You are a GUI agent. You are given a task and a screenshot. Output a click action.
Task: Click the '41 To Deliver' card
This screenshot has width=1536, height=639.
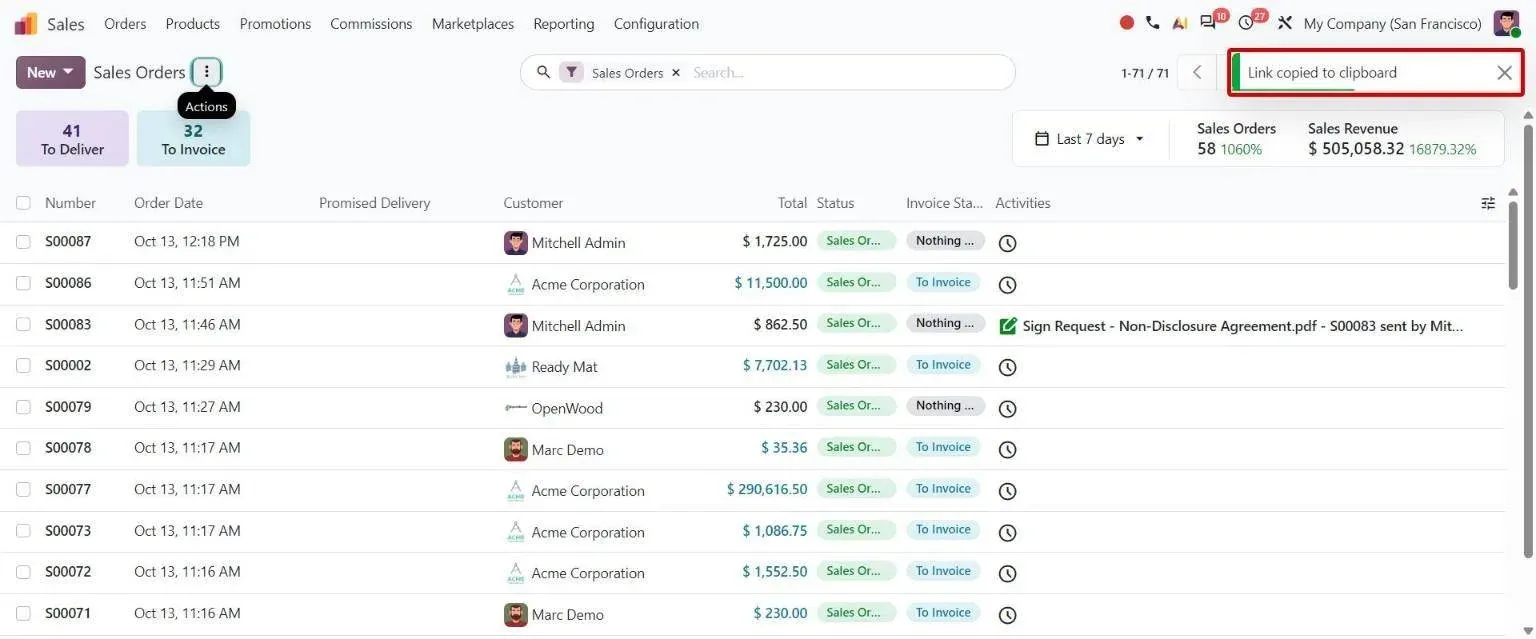pos(72,138)
